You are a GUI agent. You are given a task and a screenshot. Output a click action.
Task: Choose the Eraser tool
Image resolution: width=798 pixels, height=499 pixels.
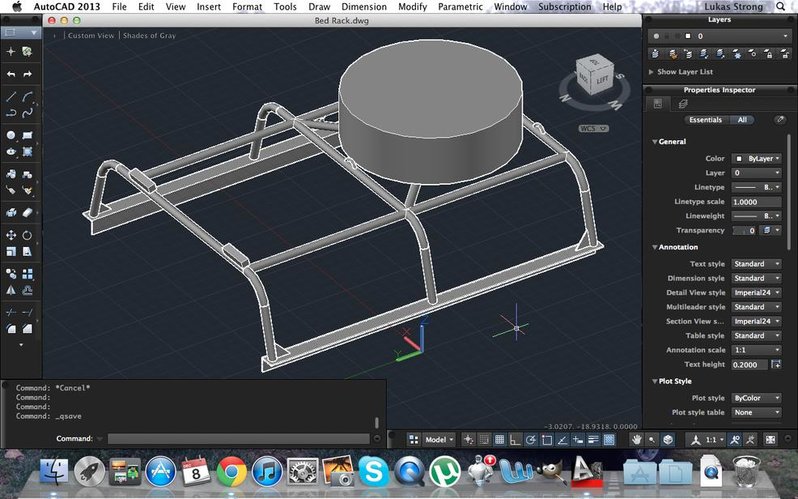coord(27,212)
